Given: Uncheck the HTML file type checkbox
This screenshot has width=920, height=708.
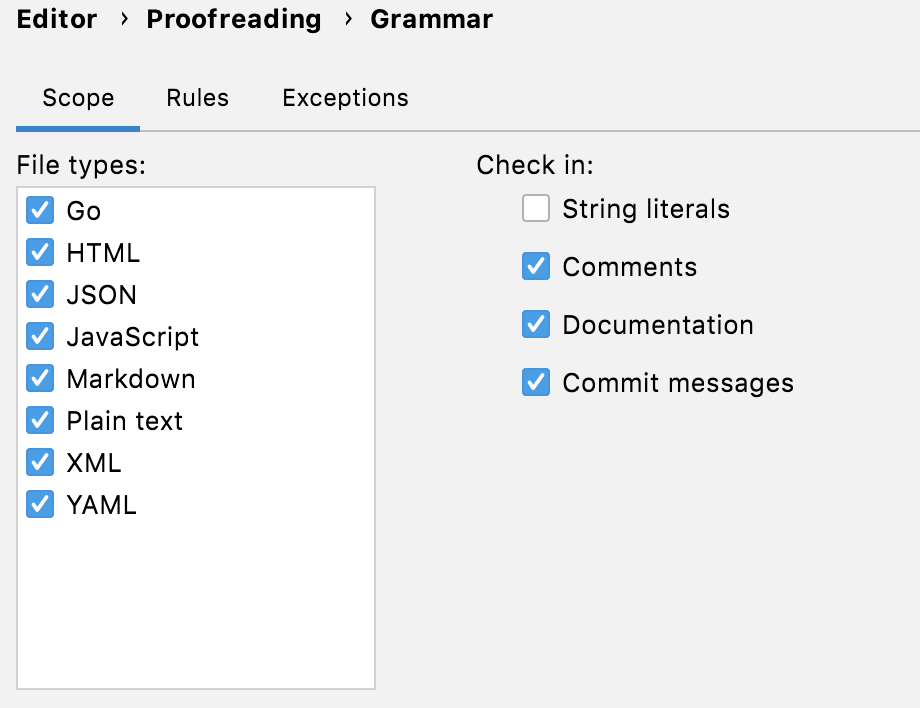Looking at the screenshot, I should [x=40, y=252].
